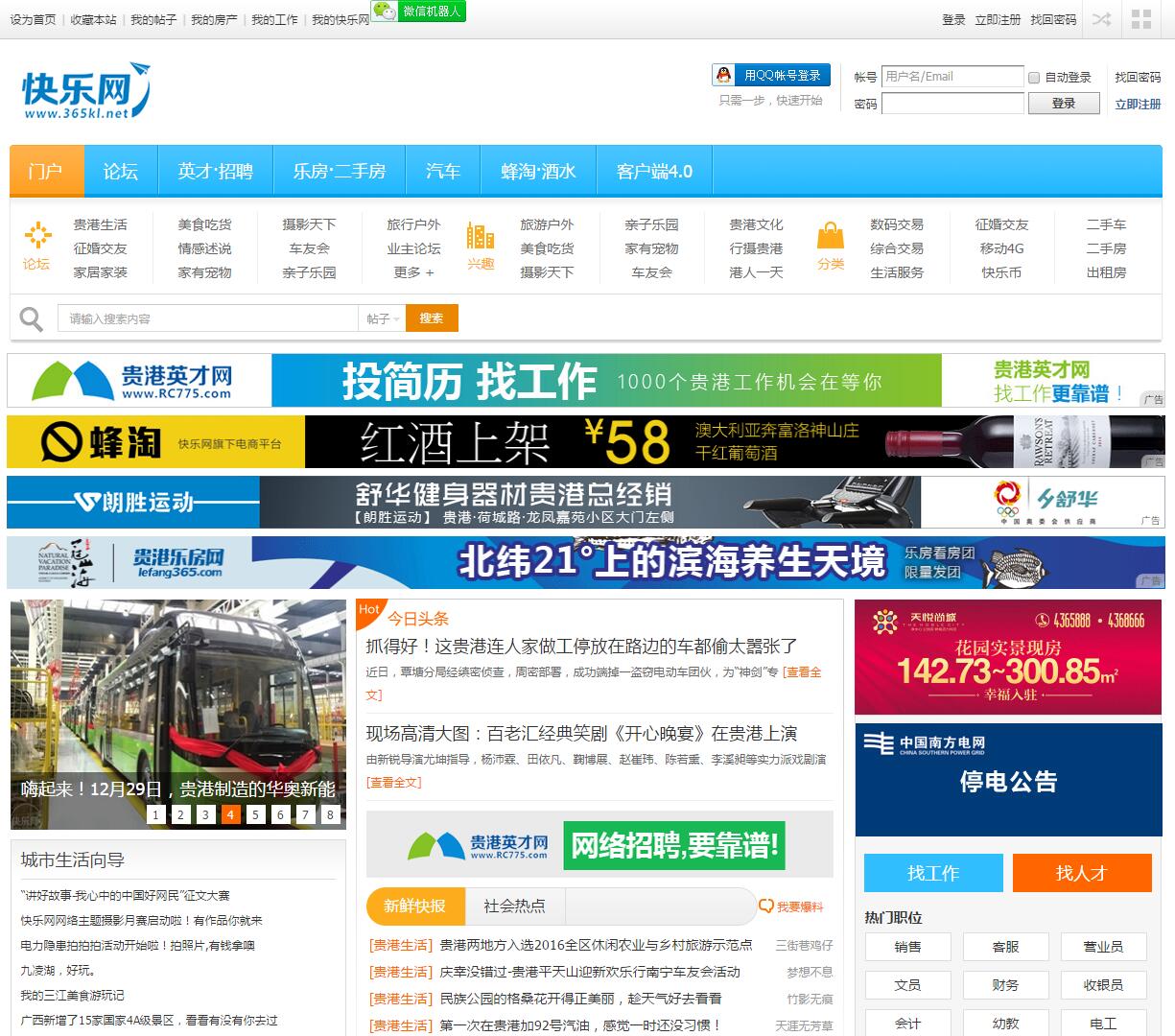This screenshot has height=1036, width=1175.
Task: Click the 登录 submit button
Action: (x=1064, y=103)
